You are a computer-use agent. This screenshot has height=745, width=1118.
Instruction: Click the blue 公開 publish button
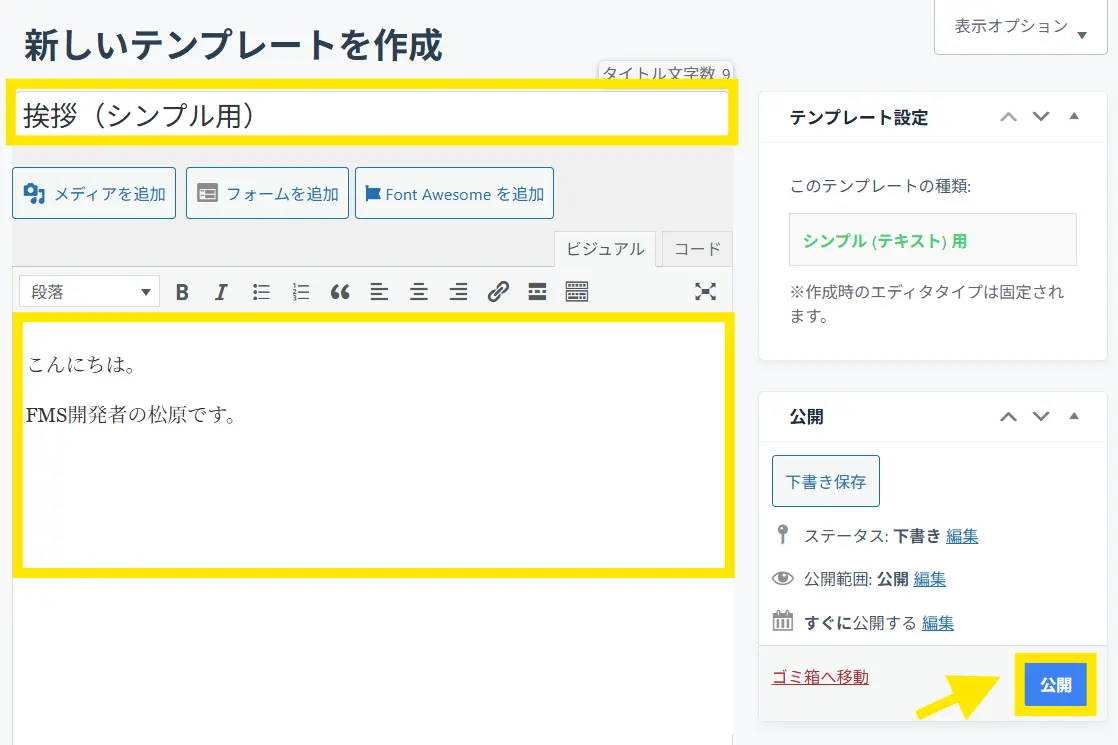pos(1055,685)
